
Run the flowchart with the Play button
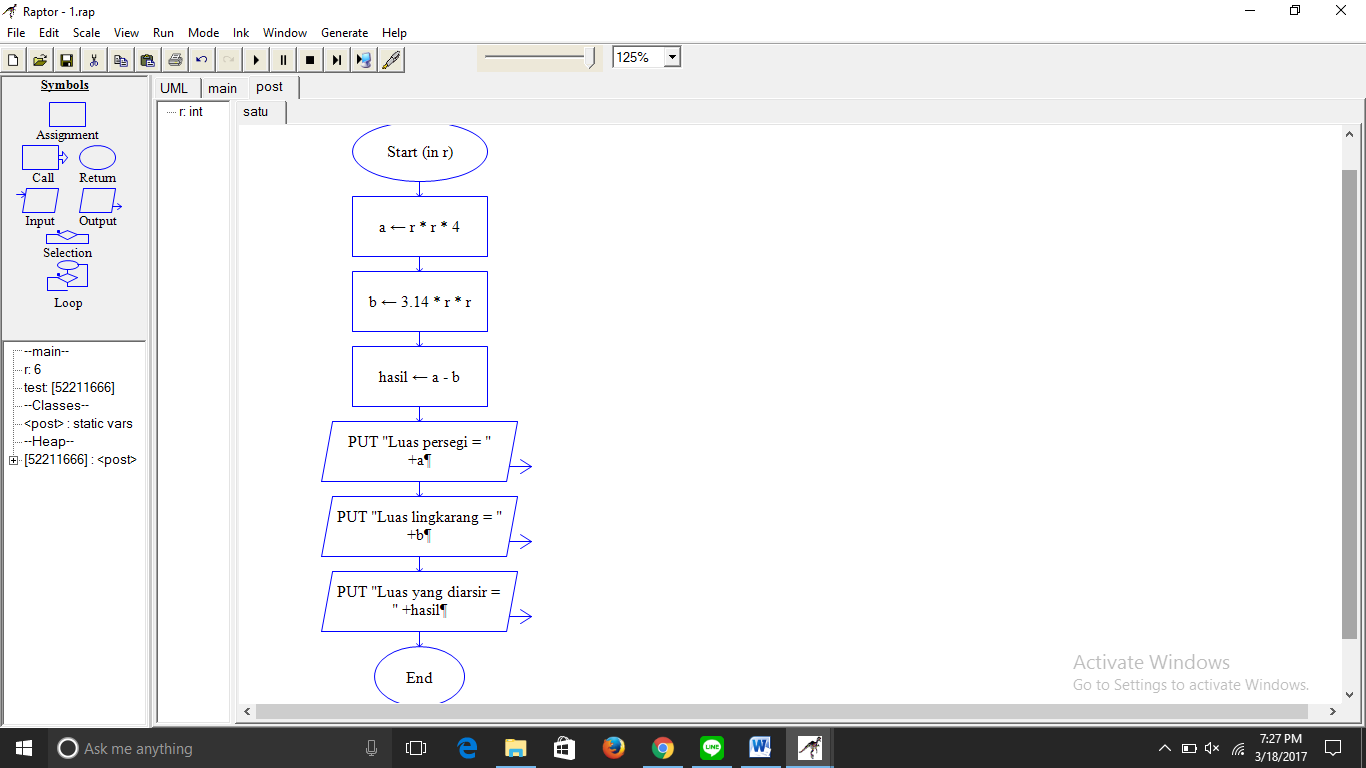[256, 60]
